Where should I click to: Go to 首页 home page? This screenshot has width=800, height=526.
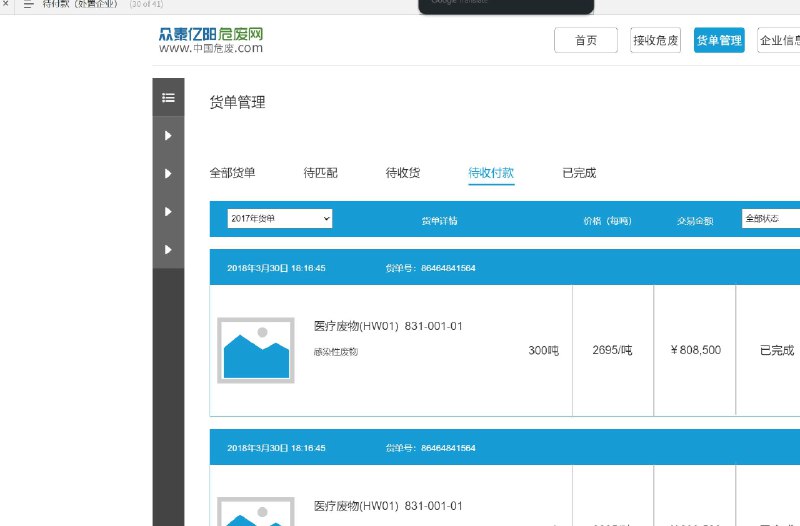(586, 40)
